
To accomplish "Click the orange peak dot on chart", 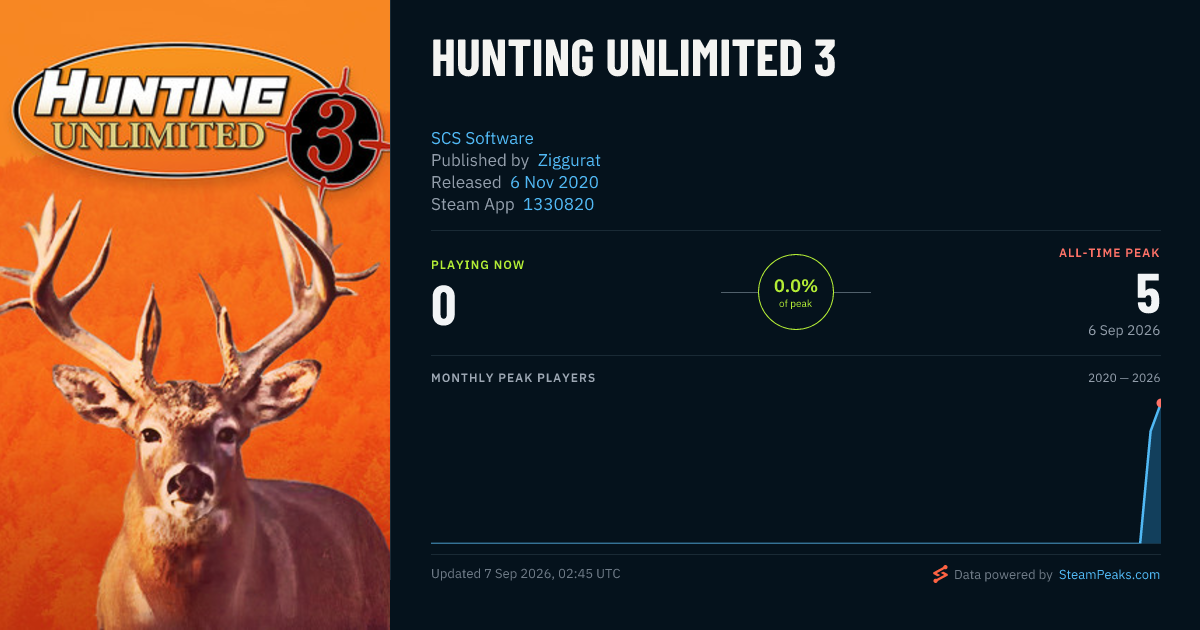I will 1159,403.
